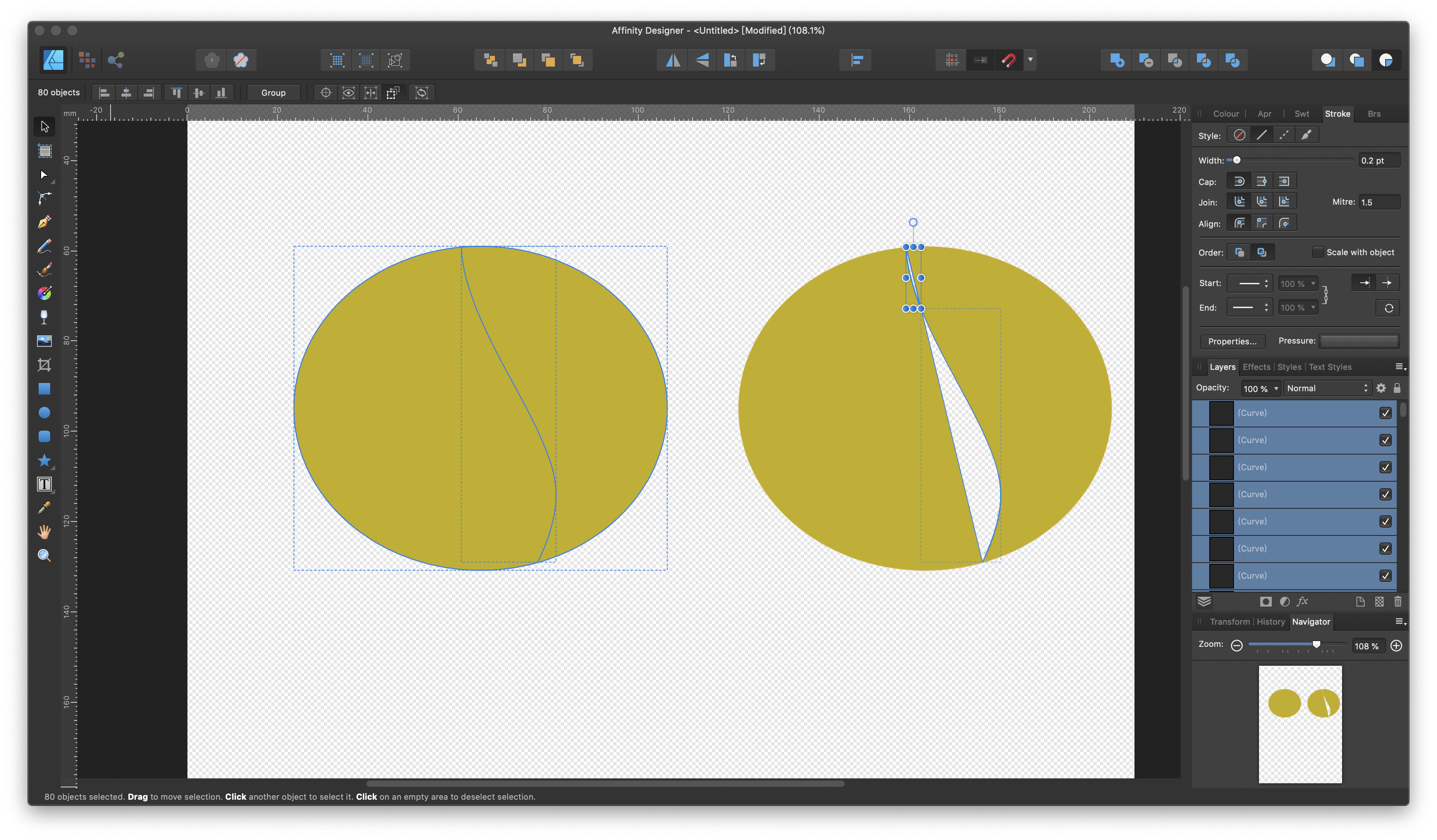Enable the Scale with object option

1318,252
